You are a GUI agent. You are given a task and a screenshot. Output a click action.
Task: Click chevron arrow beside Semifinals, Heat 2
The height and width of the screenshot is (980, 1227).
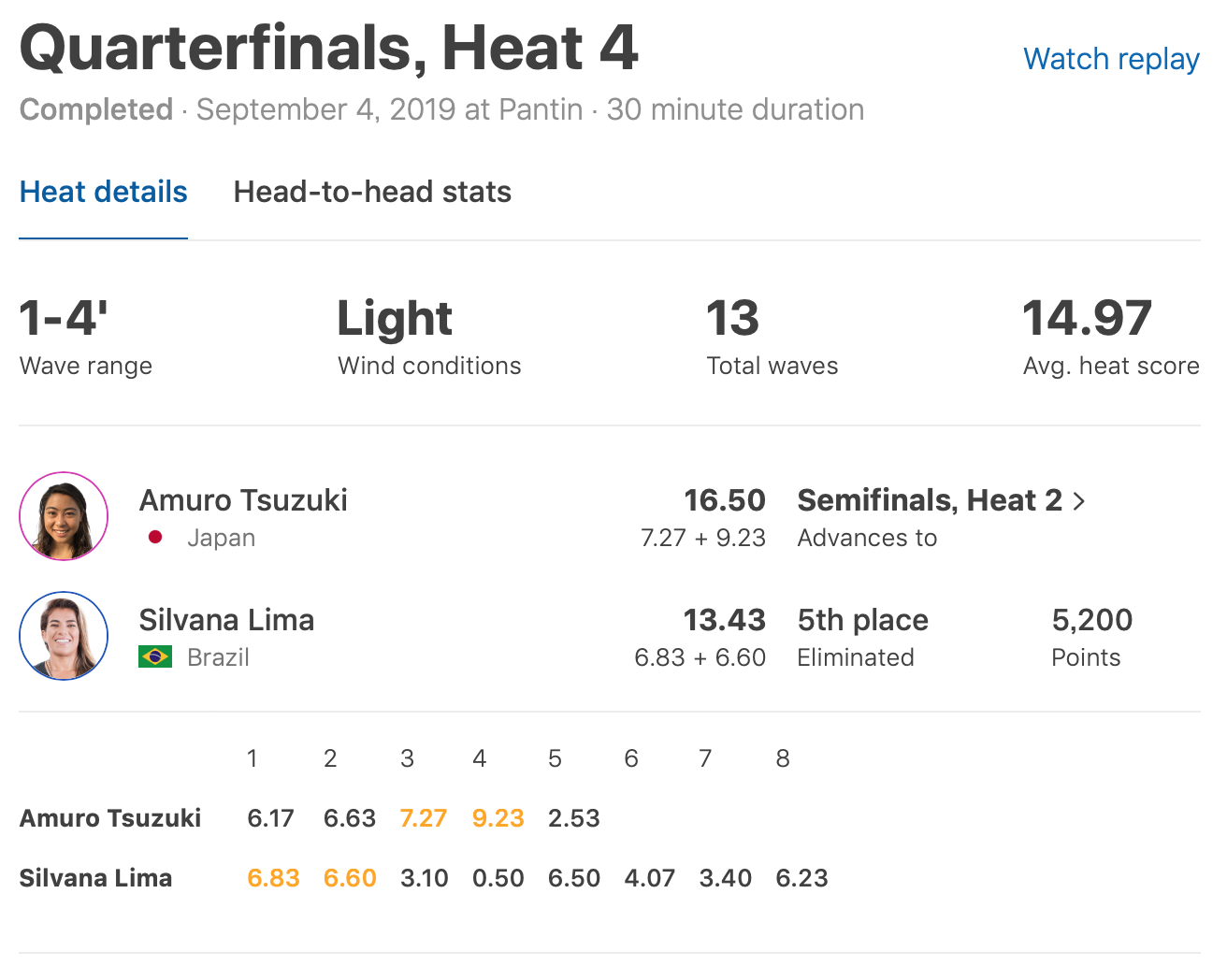click(x=1079, y=501)
